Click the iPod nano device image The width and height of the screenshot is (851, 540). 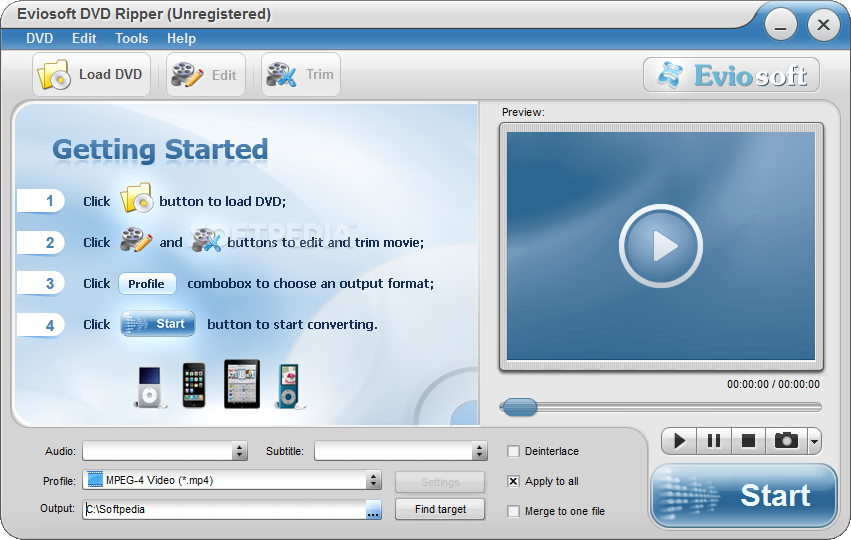(x=289, y=386)
